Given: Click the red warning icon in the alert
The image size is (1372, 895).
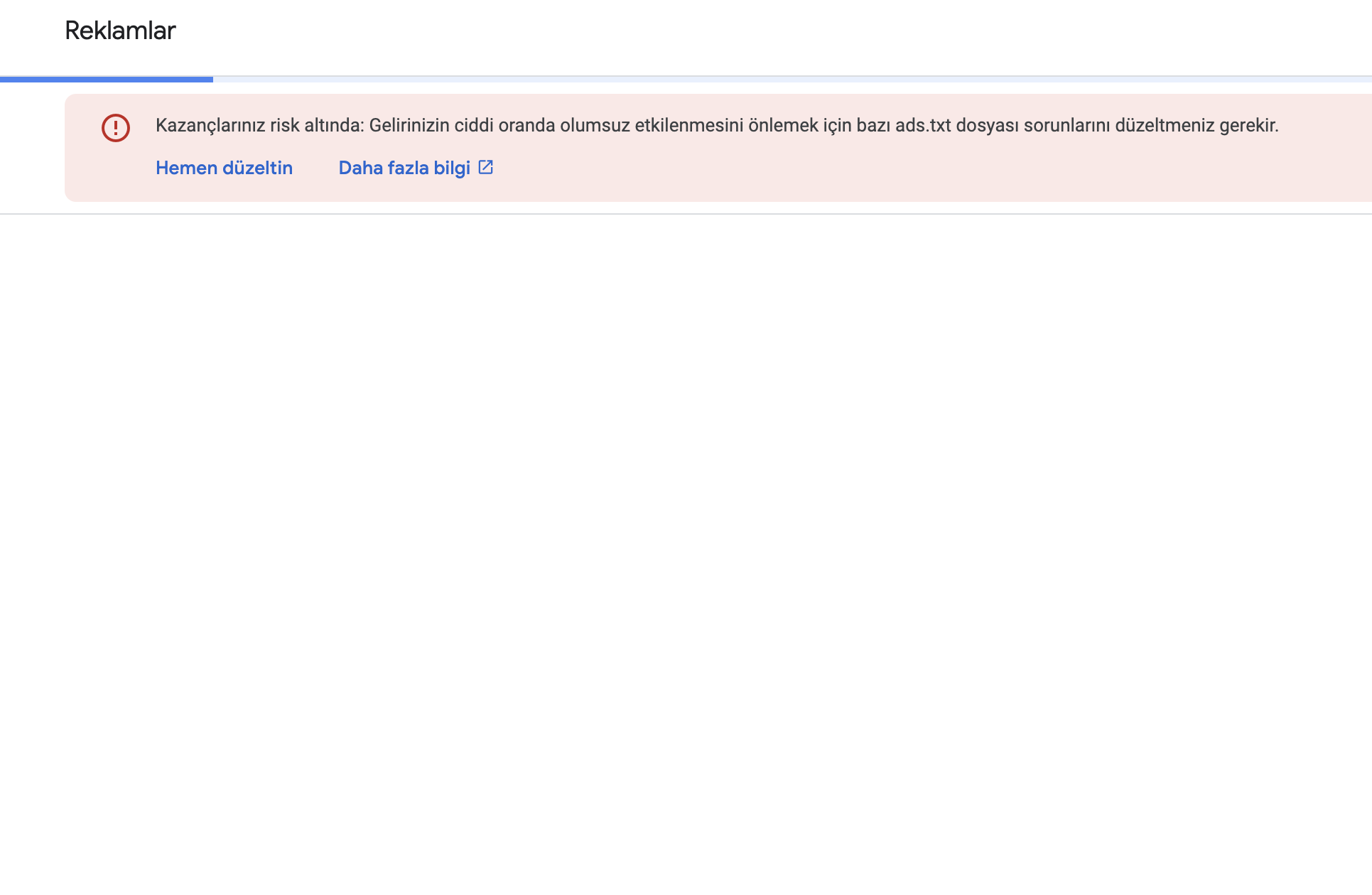Looking at the screenshot, I should 116,128.
